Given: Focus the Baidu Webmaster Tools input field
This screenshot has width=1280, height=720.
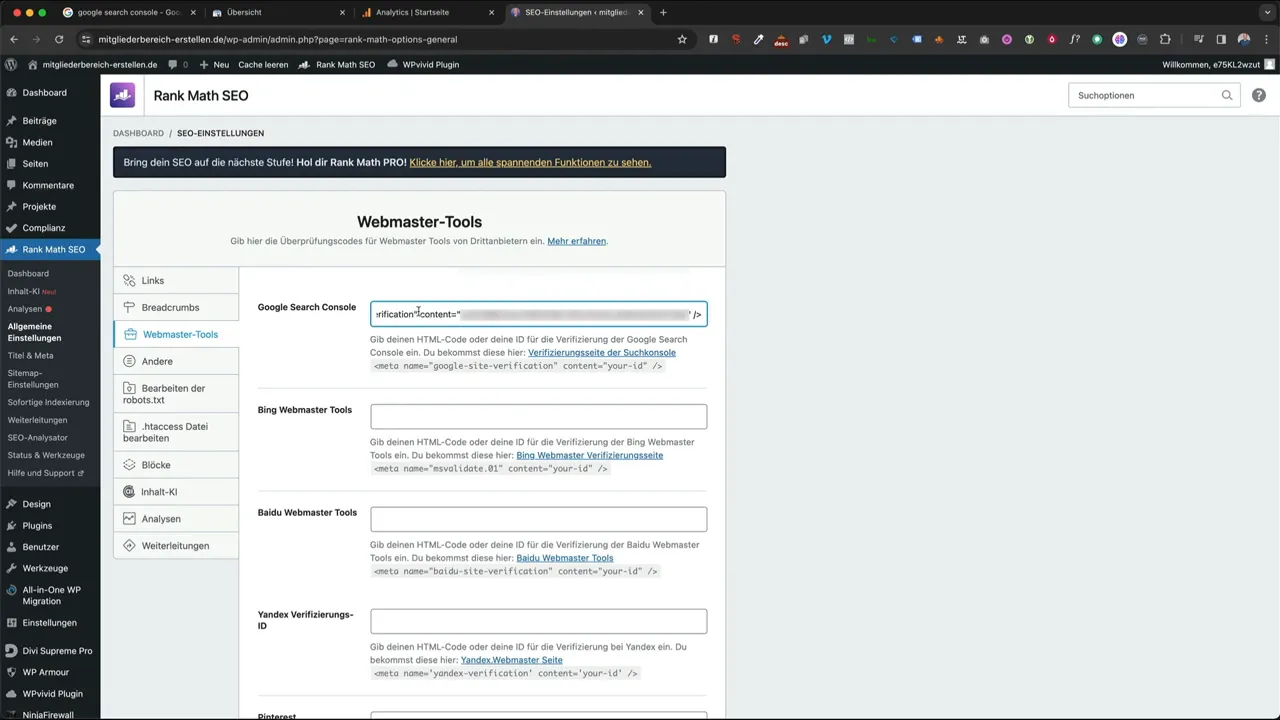Looking at the screenshot, I should tap(538, 519).
